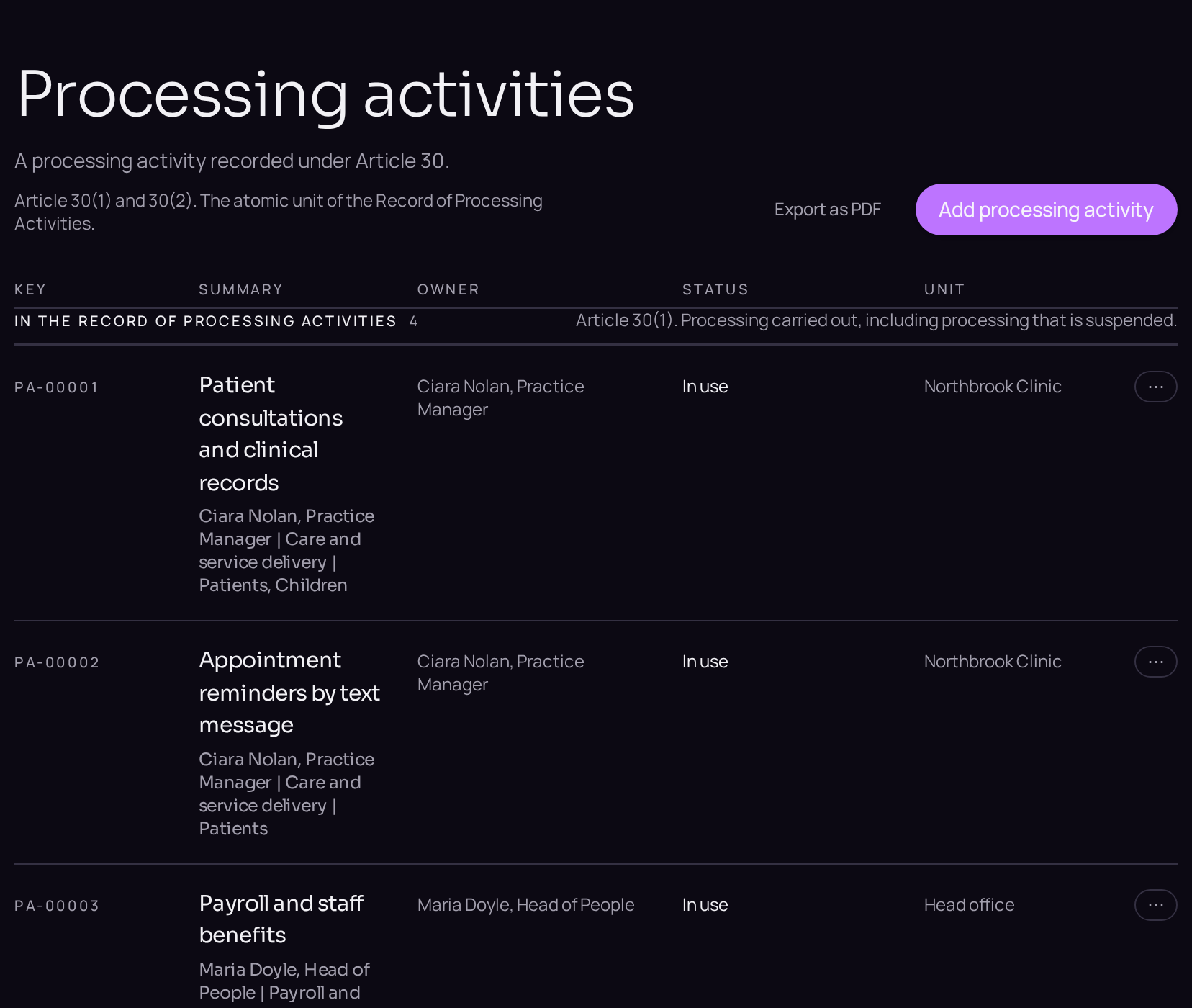Image resolution: width=1192 pixels, height=1008 pixels.
Task: Click owner Ciara Nolan in PA-00002 row
Action: (500, 673)
